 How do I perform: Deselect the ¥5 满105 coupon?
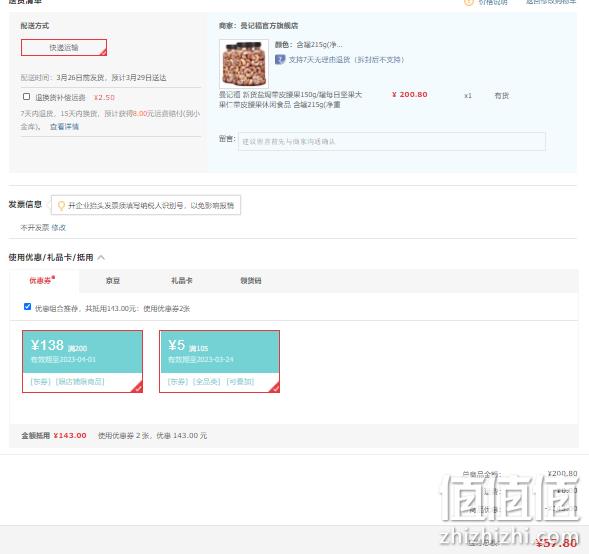[219, 361]
